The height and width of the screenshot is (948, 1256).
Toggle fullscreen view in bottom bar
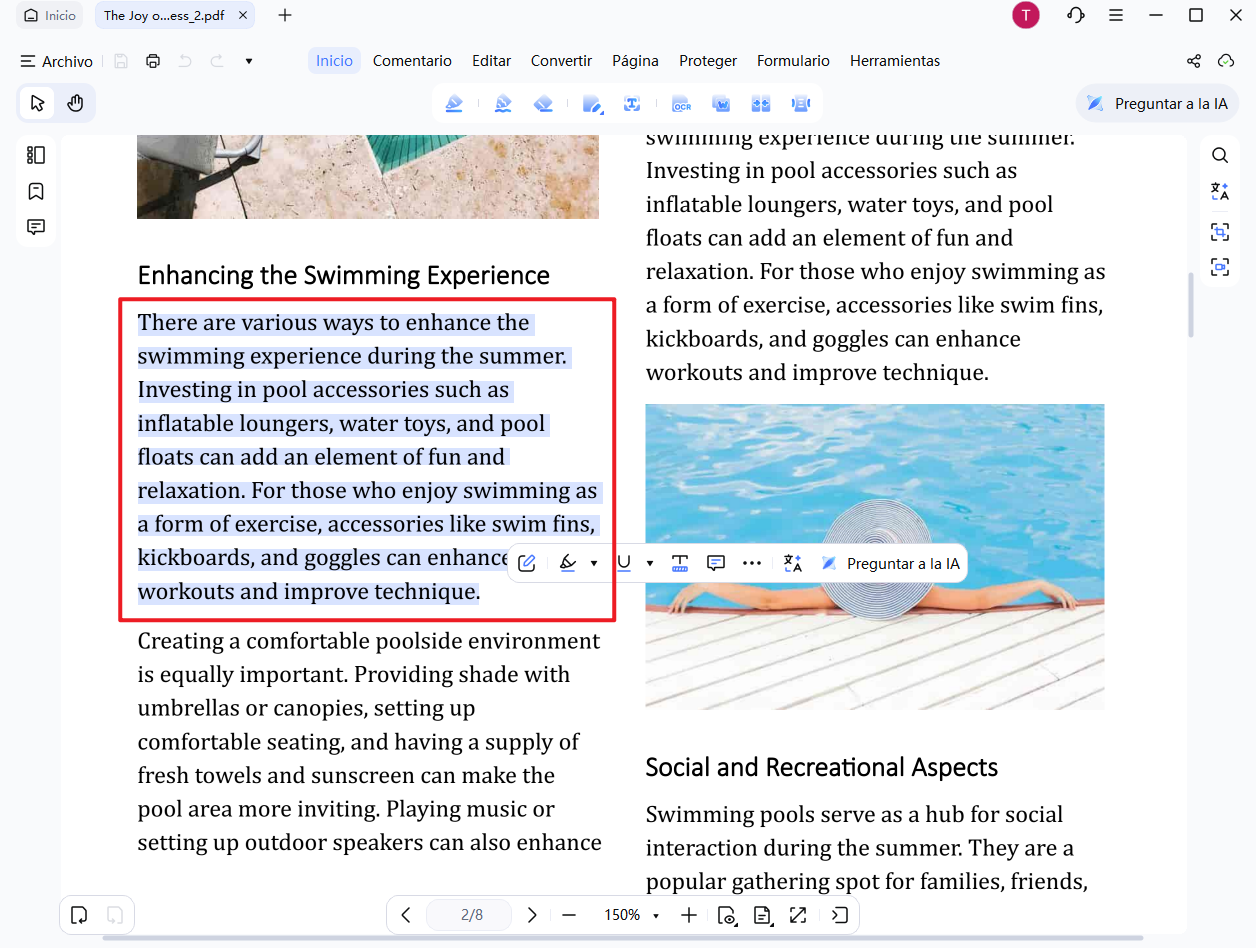tap(797, 915)
